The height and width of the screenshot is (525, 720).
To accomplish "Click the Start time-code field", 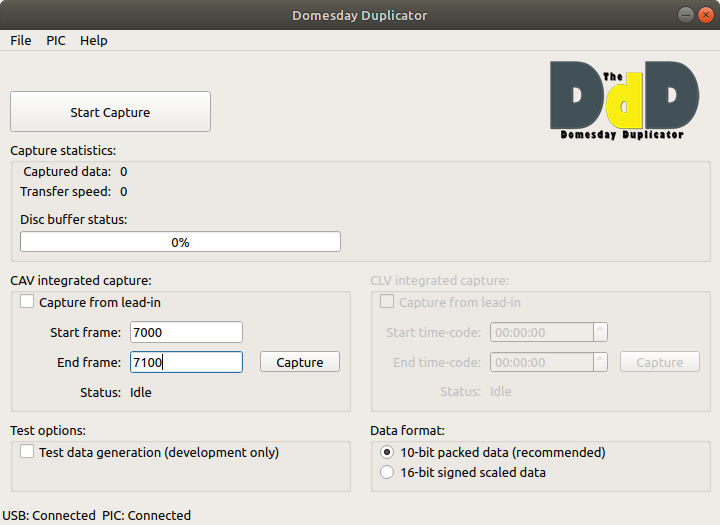I will tap(542, 332).
